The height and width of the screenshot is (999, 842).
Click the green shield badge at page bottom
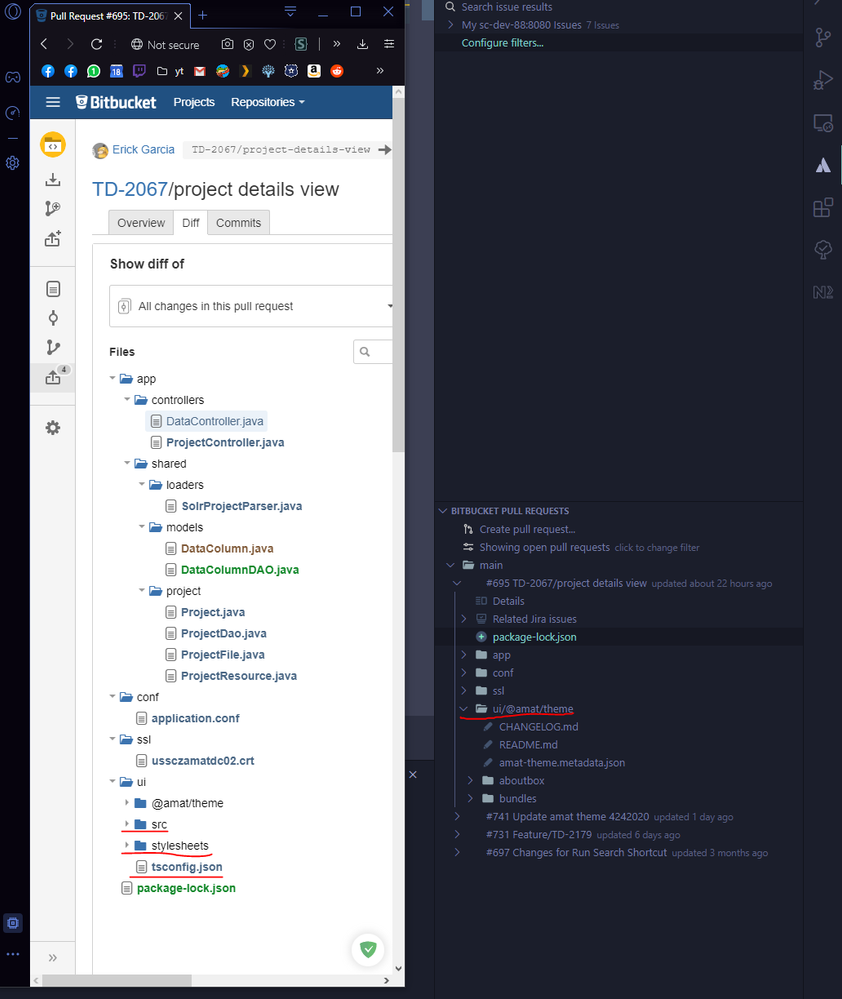pyautogui.click(x=368, y=949)
